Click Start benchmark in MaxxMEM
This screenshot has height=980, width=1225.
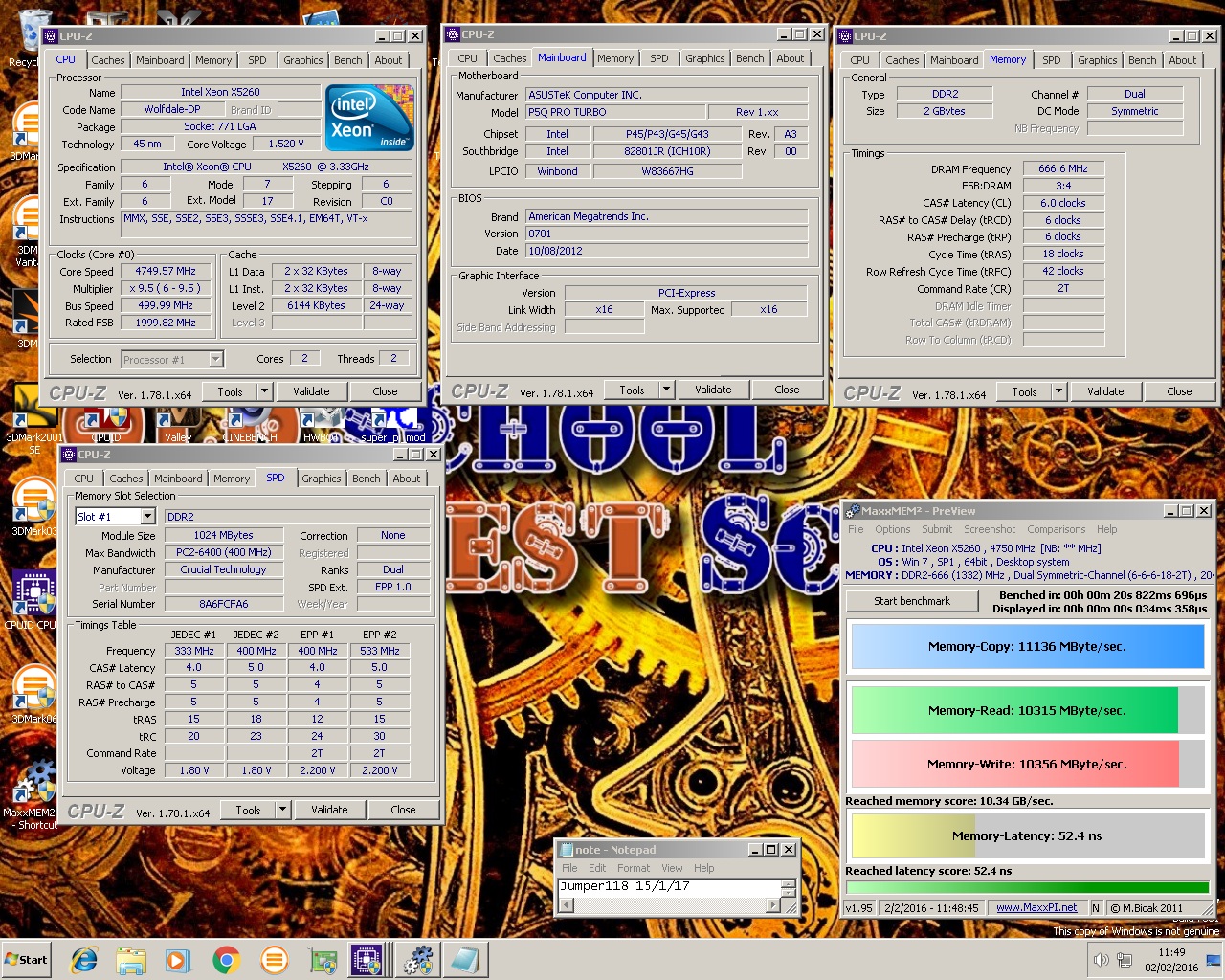tap(912, 601)
